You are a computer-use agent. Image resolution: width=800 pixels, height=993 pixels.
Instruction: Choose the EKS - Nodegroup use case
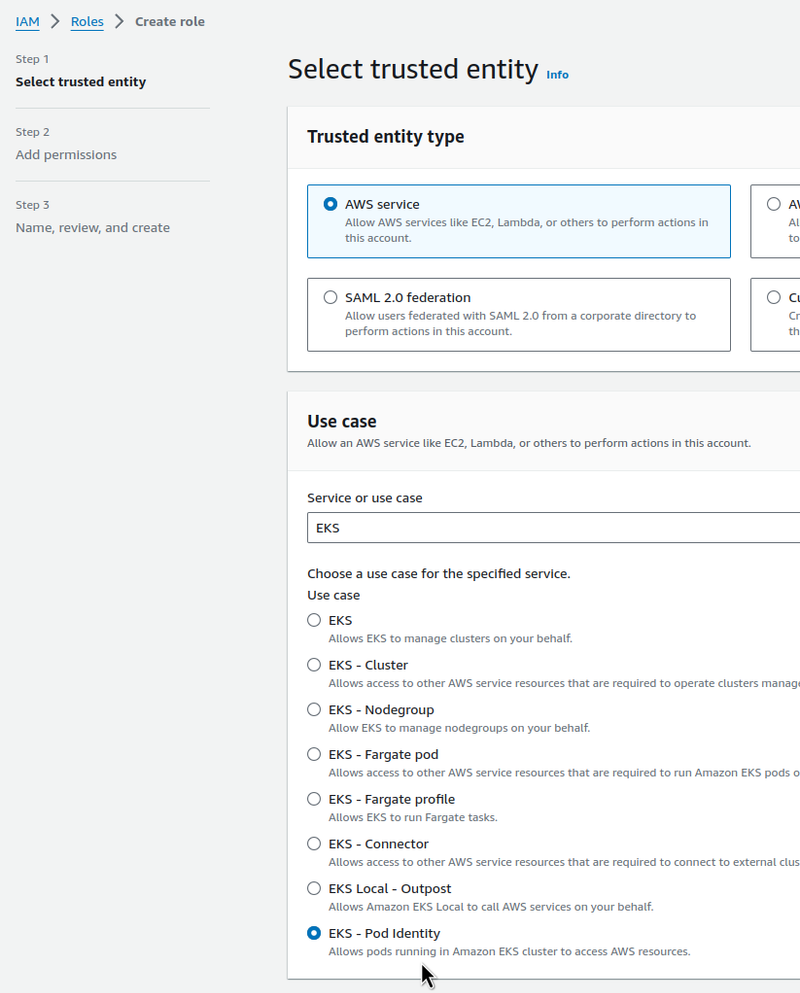[314, 709]
